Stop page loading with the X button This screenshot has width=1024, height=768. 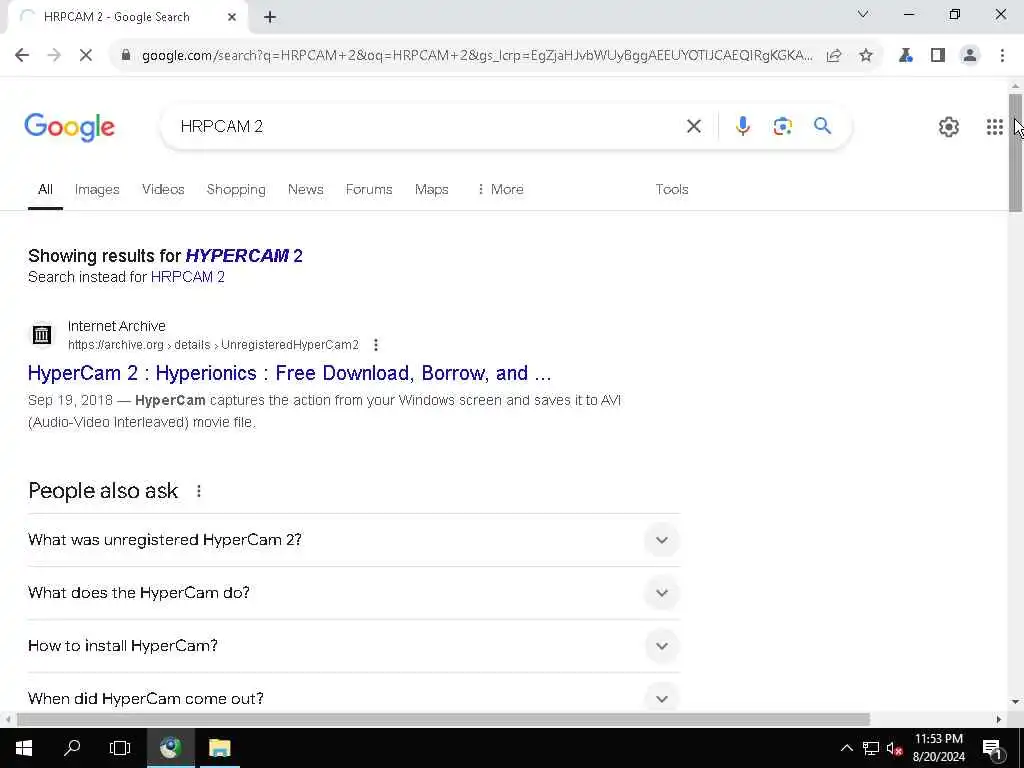point(86,56)
